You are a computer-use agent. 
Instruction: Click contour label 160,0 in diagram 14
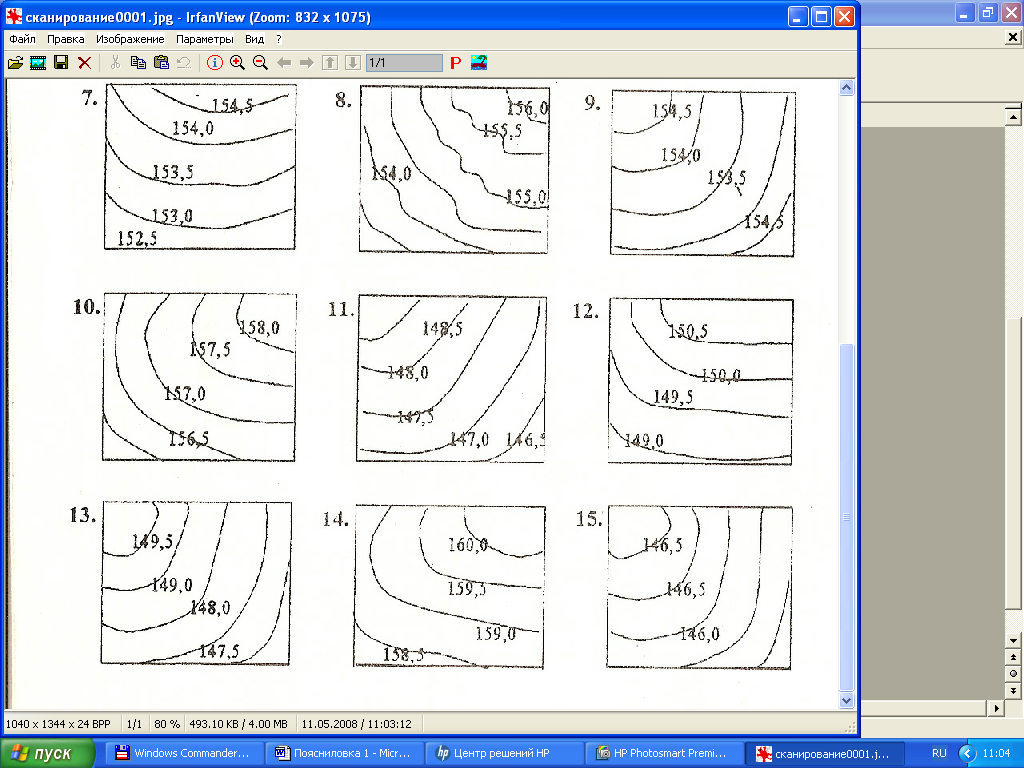468,545
